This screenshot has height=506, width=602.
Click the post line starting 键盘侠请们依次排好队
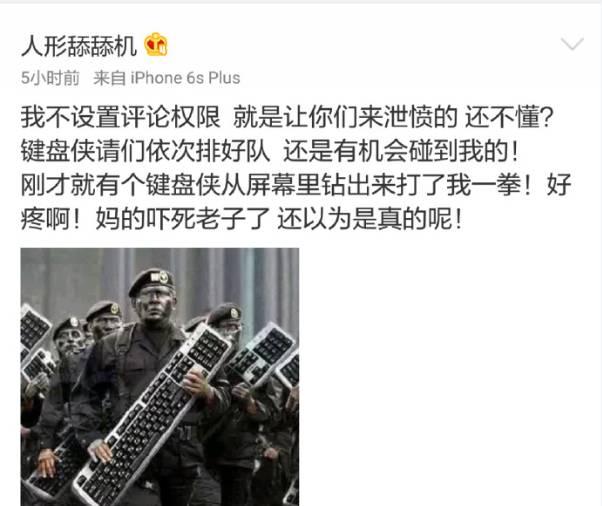[270, 150]
